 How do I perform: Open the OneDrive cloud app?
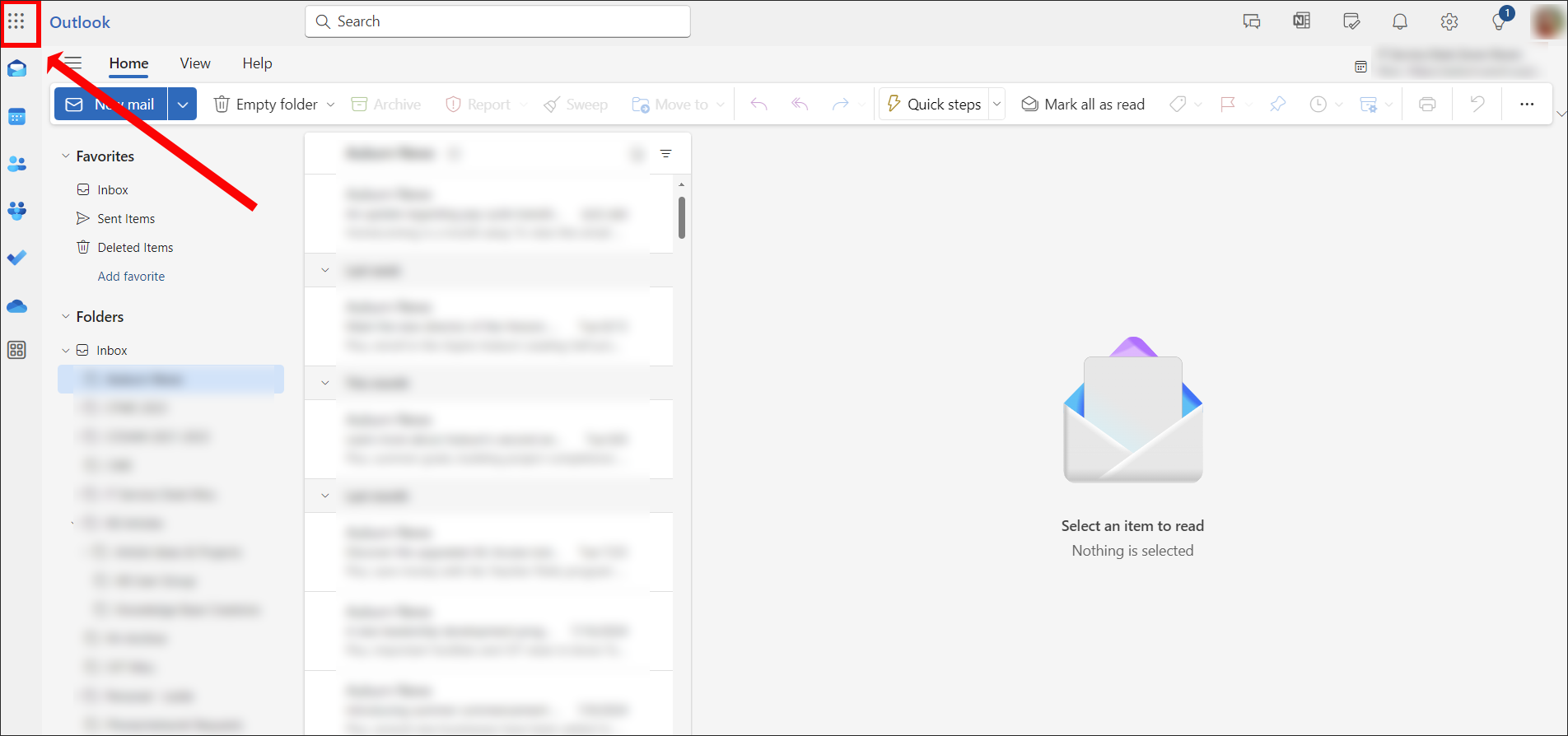pyautogui.click(x=16, y=306)
